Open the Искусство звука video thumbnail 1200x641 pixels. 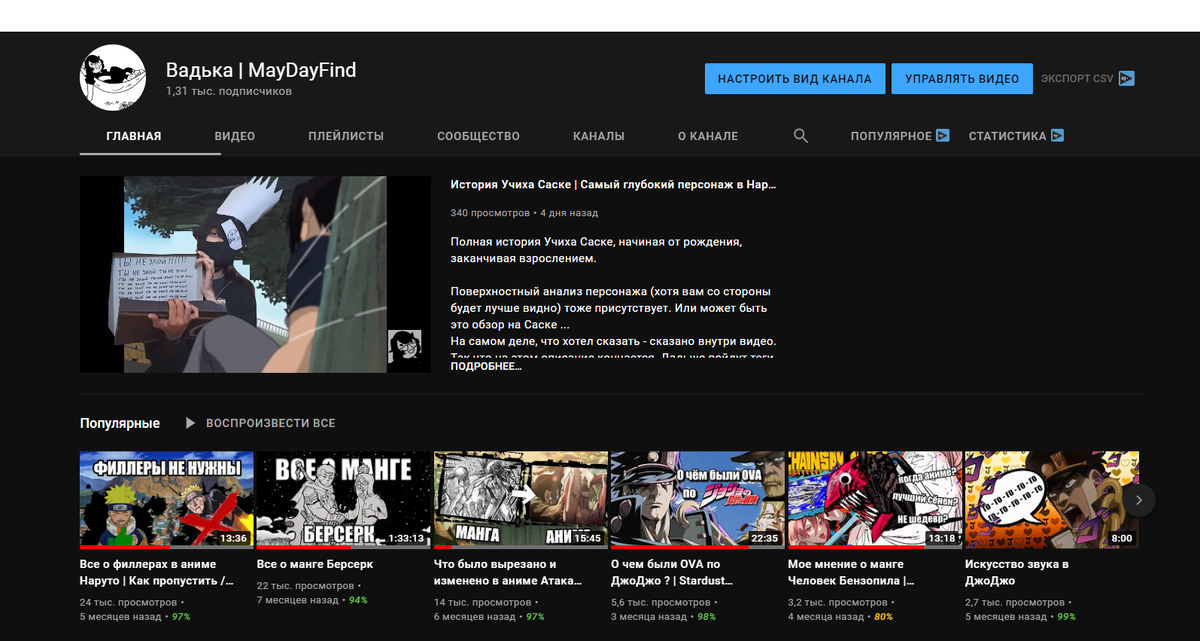point(1051,499)
